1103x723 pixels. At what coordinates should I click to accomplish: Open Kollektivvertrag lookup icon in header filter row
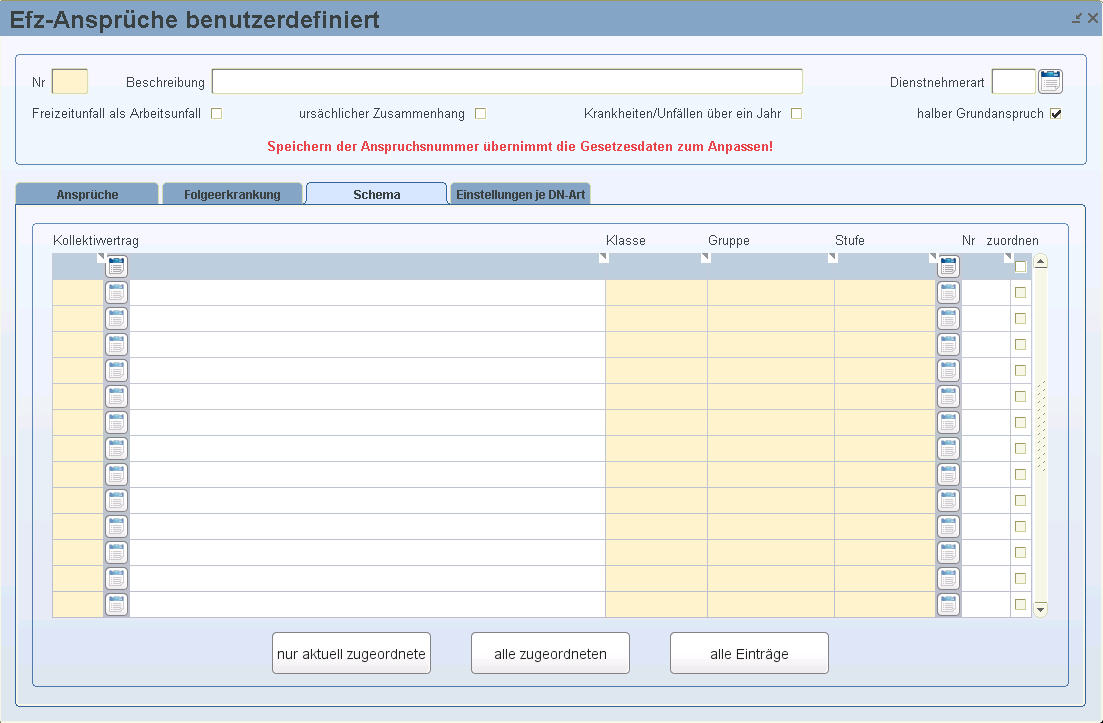(117, 266)
